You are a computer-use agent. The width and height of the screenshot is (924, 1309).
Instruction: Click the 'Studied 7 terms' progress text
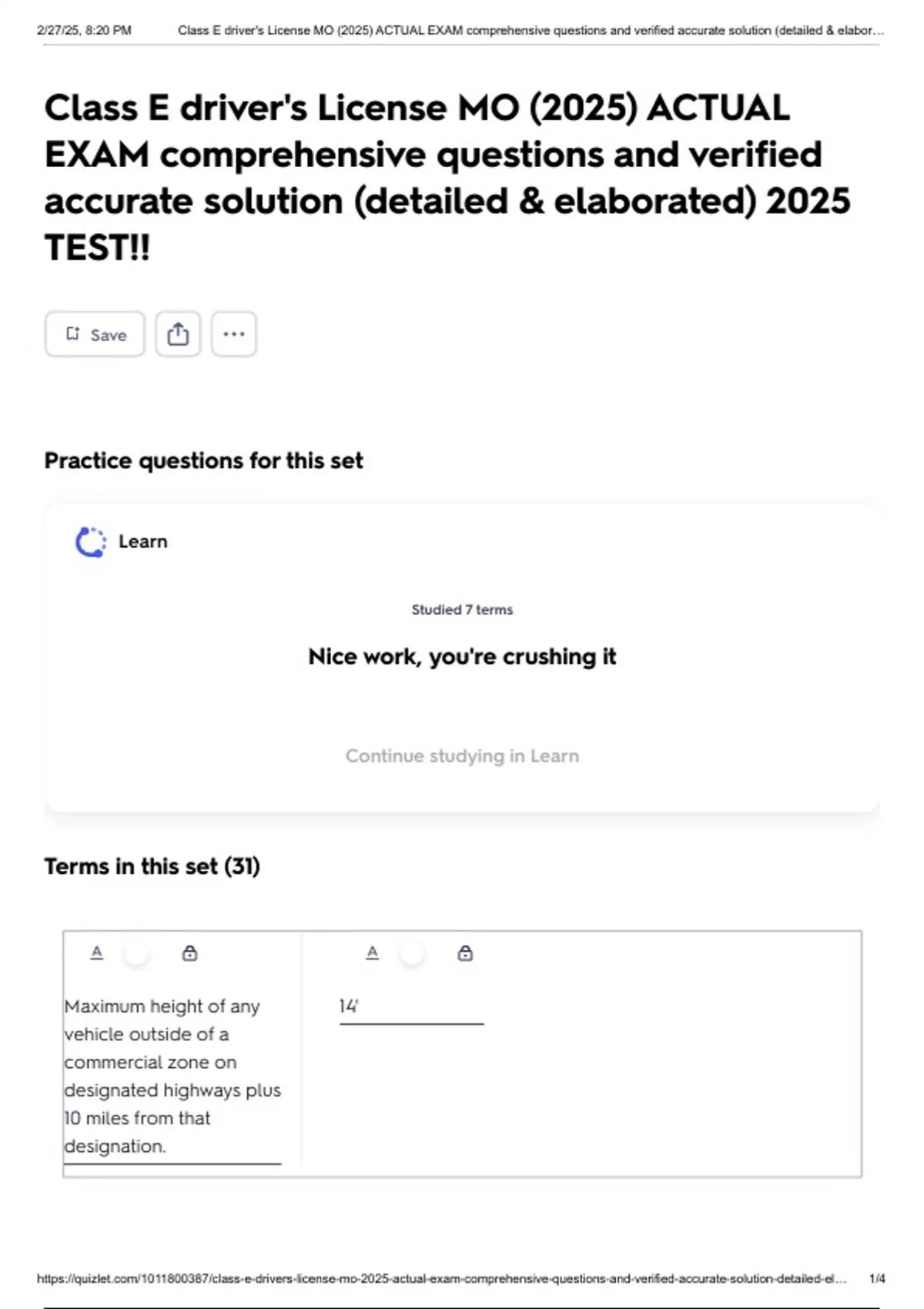click(462, 610)
